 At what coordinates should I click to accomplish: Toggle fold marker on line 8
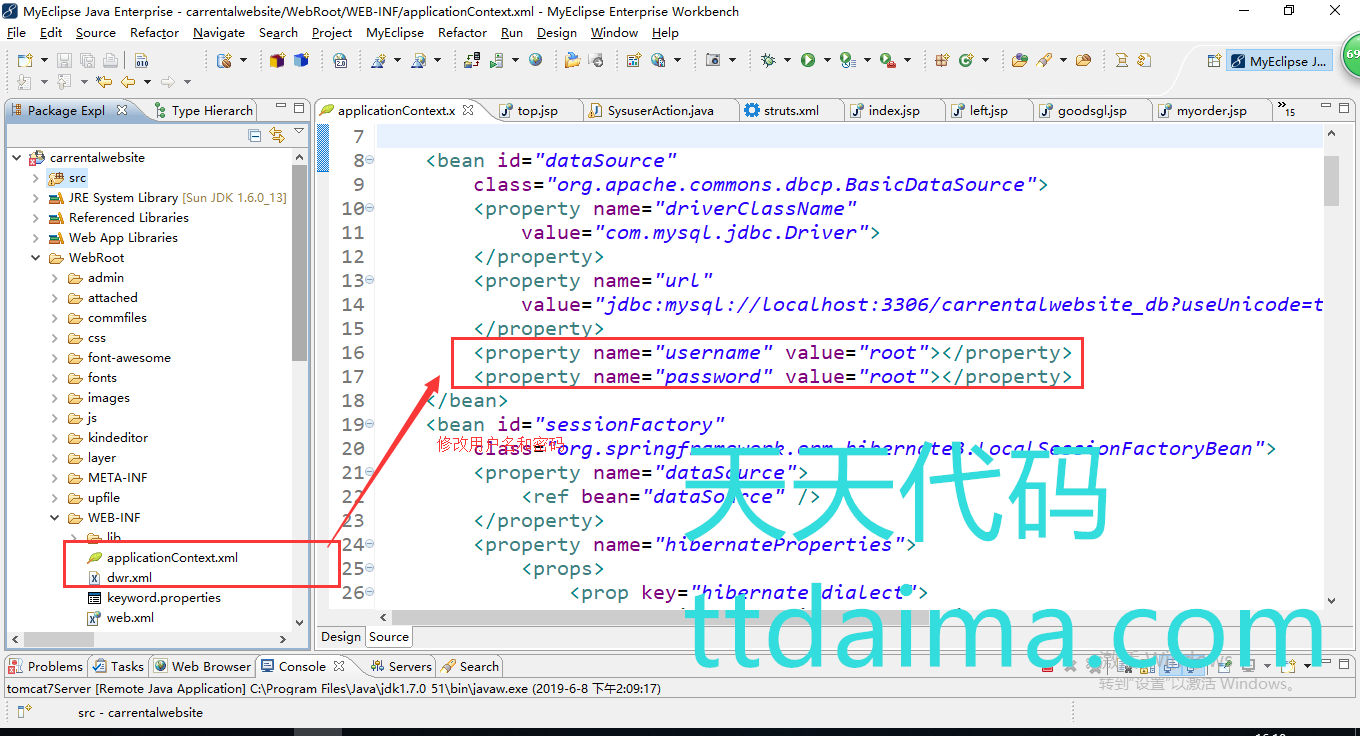click(x=370, y=160)
